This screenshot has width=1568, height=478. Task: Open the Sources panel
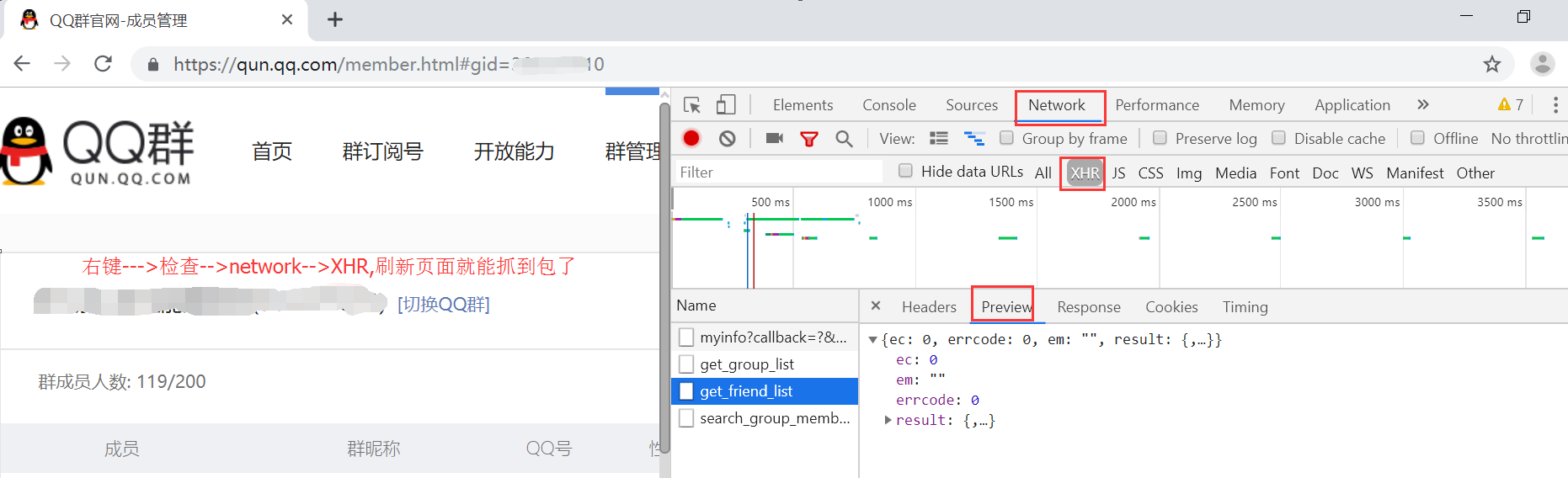click(972, 105)
